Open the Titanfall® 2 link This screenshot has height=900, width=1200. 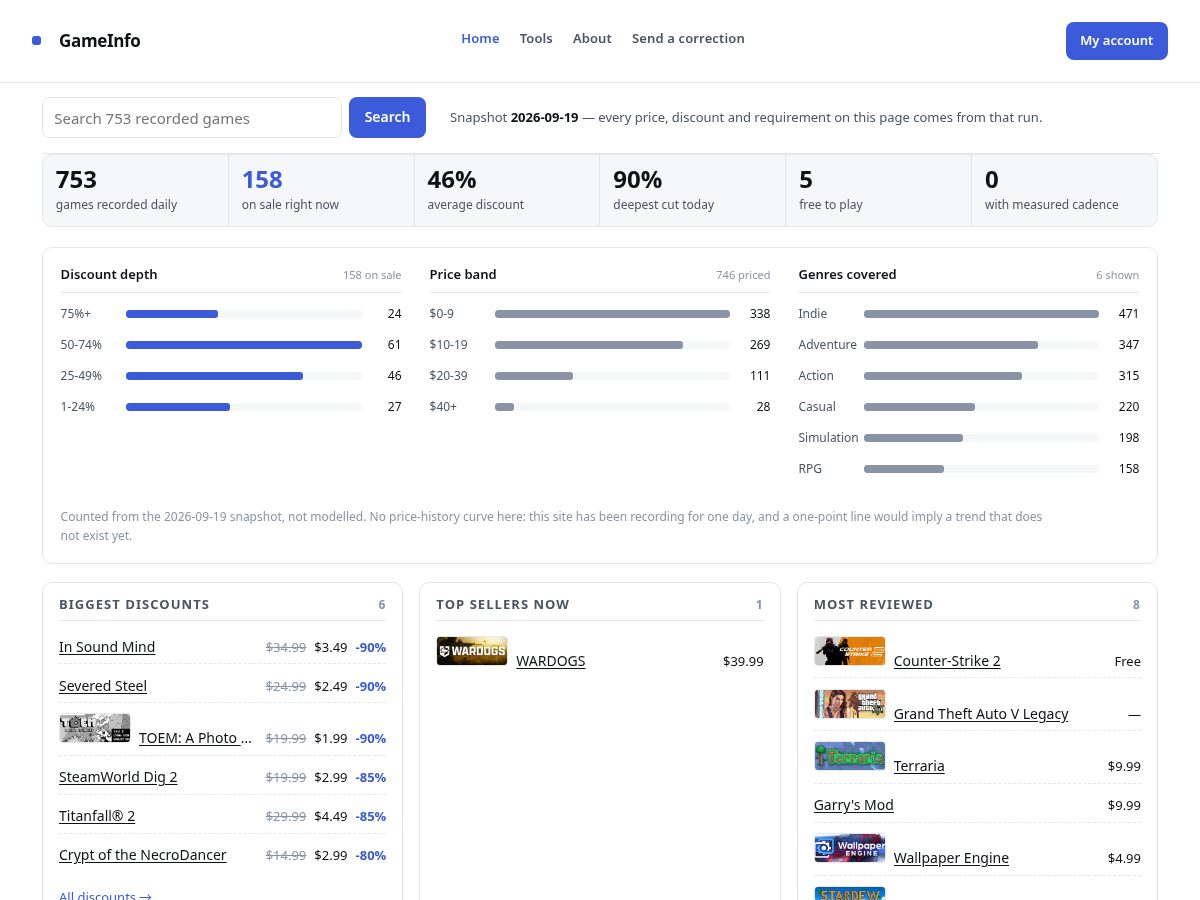[x=97, y=816]
